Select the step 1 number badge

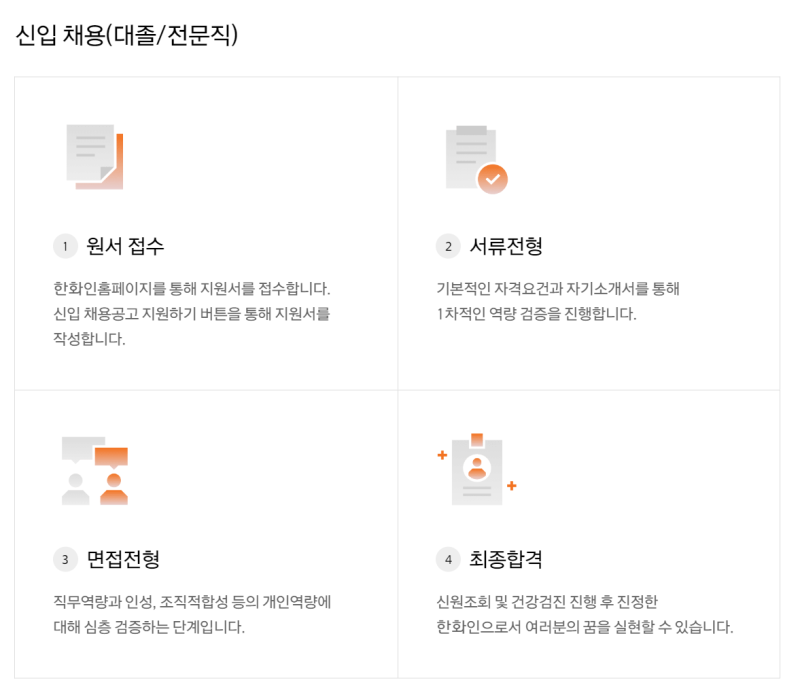coord(65,246)
